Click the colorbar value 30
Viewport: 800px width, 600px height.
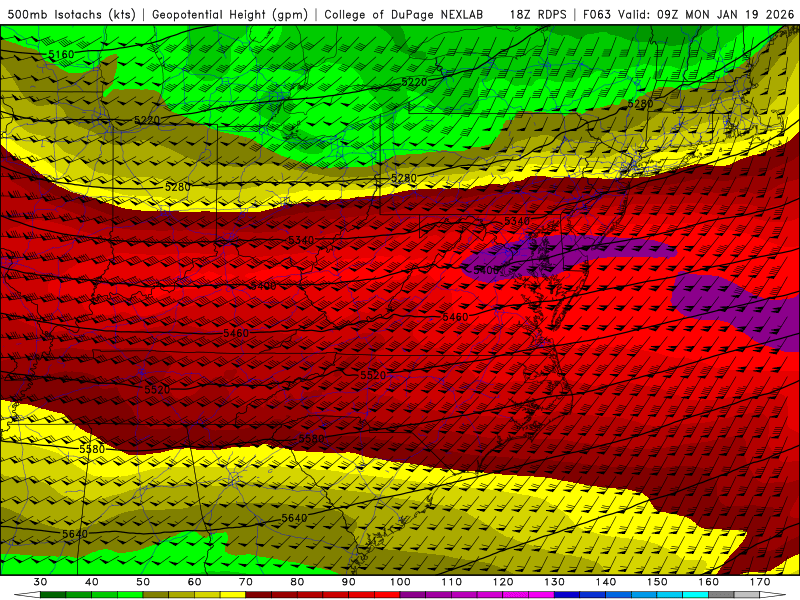point(40,582)
